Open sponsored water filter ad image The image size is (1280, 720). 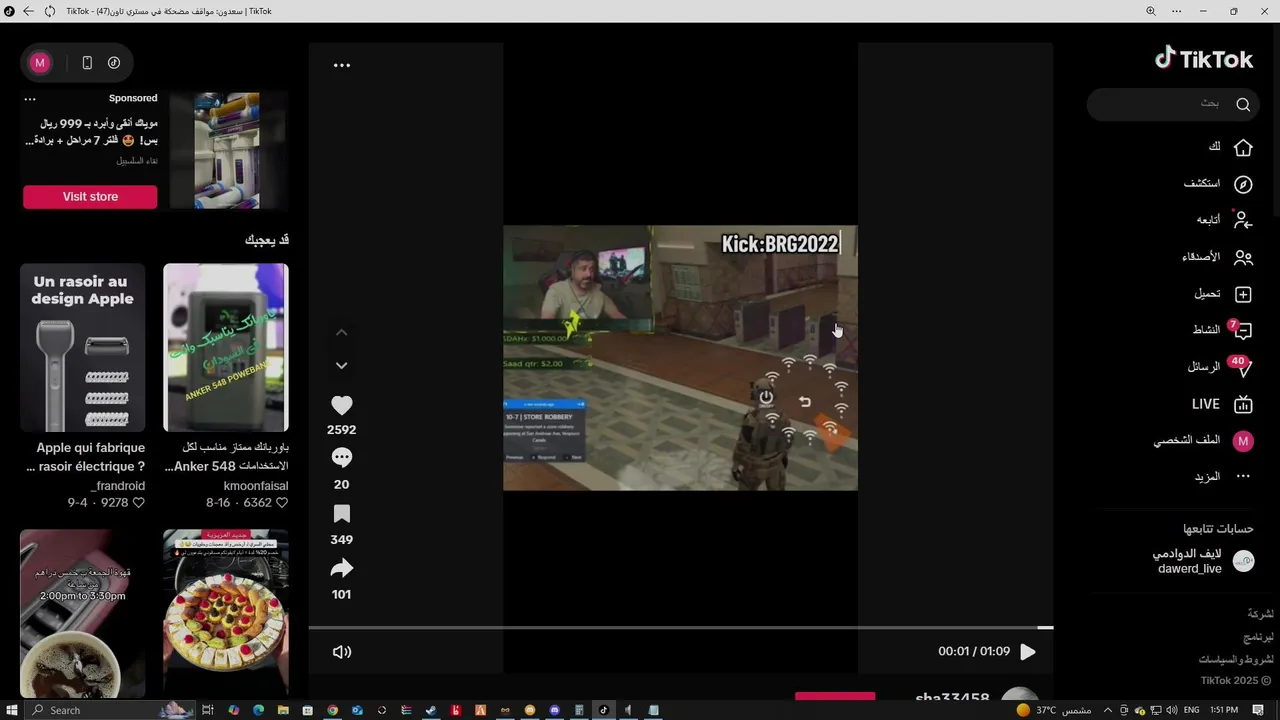pyautogui.click(x=228, y=150)
